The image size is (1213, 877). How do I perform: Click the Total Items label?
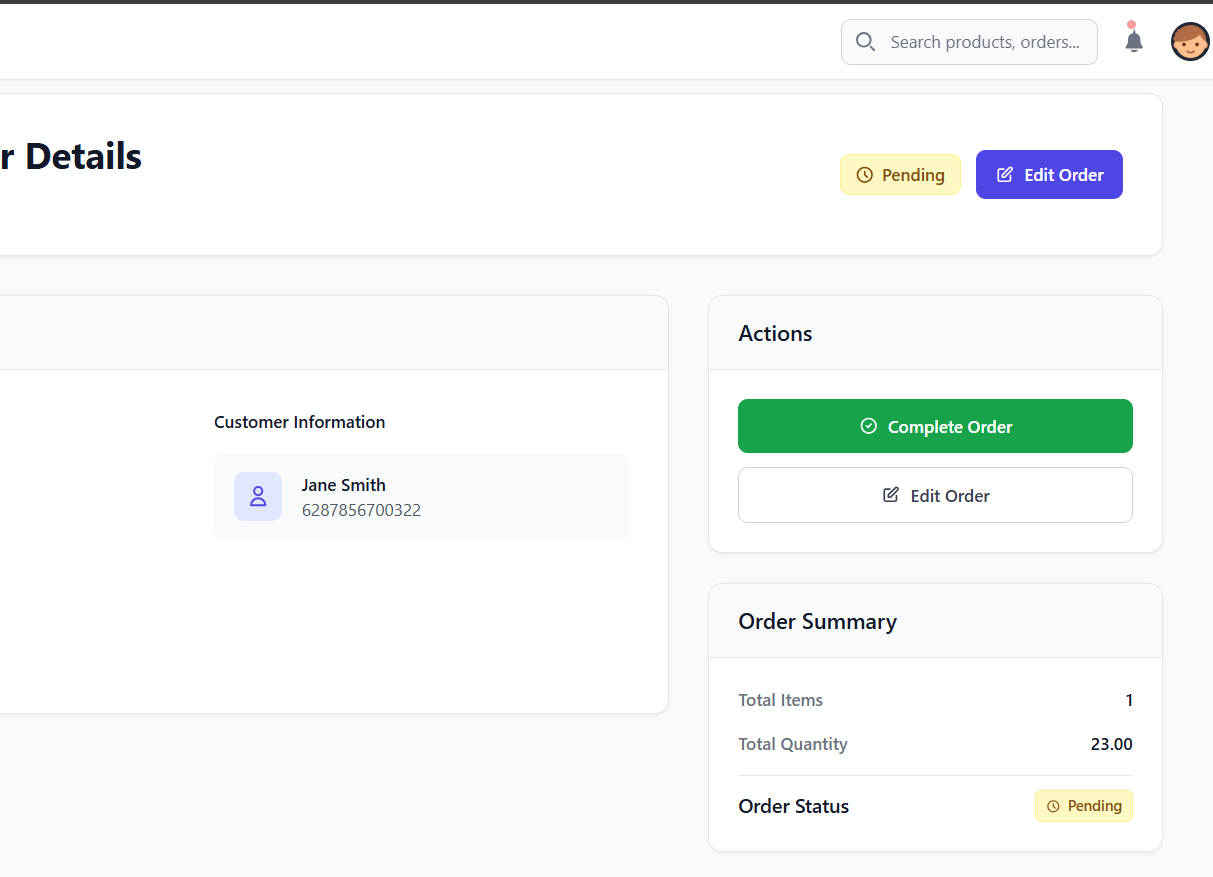point(780,700)
